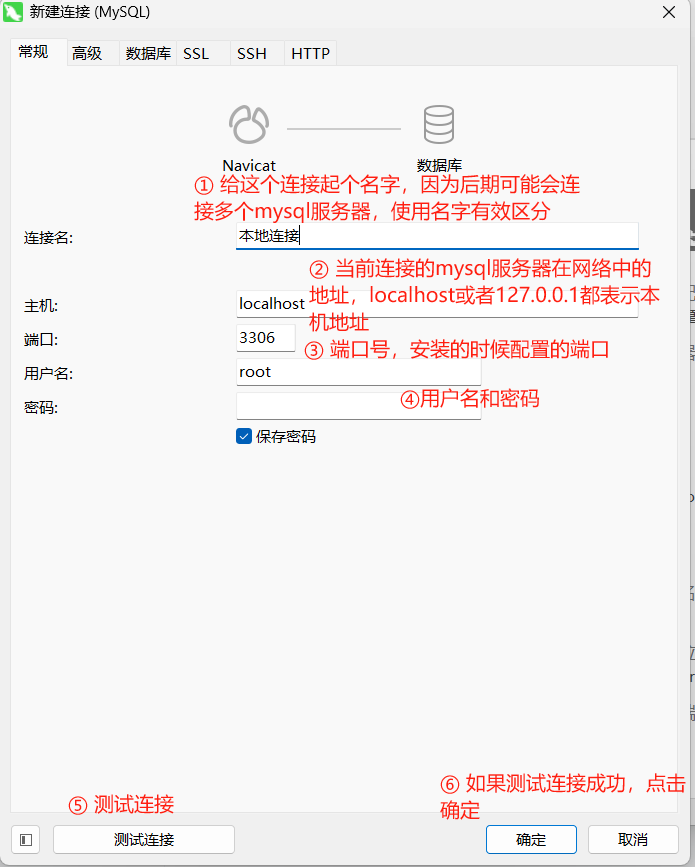Select the HTTP tab
Image resolution: width=695 pixels, height=867 pixels.
[x=310, y=53]
